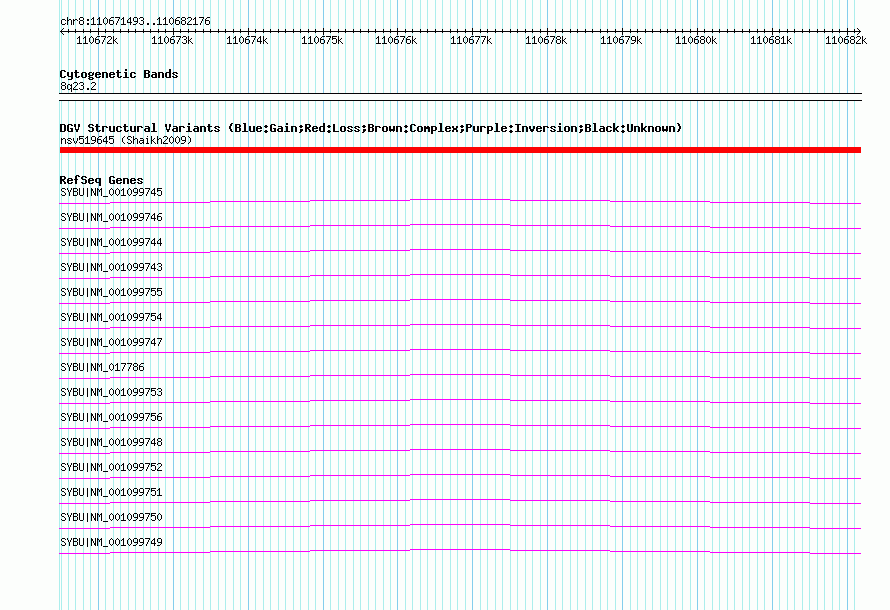The image size is (890, 610).
Task: Click the magenta intron line under NM_017786
Action: coord(460,375)
